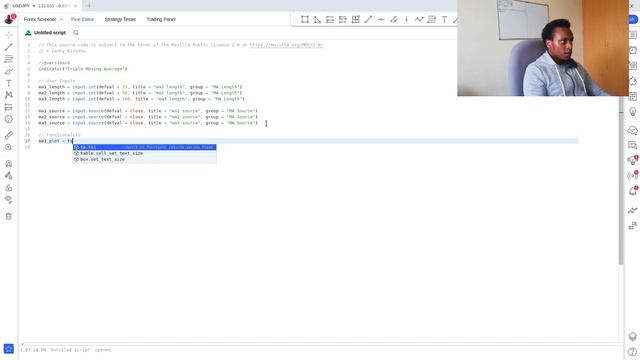Select the zigzag path favorite tool
This screenshot has width=640, height=360.
pyautogui.click(x=419, y=19)
